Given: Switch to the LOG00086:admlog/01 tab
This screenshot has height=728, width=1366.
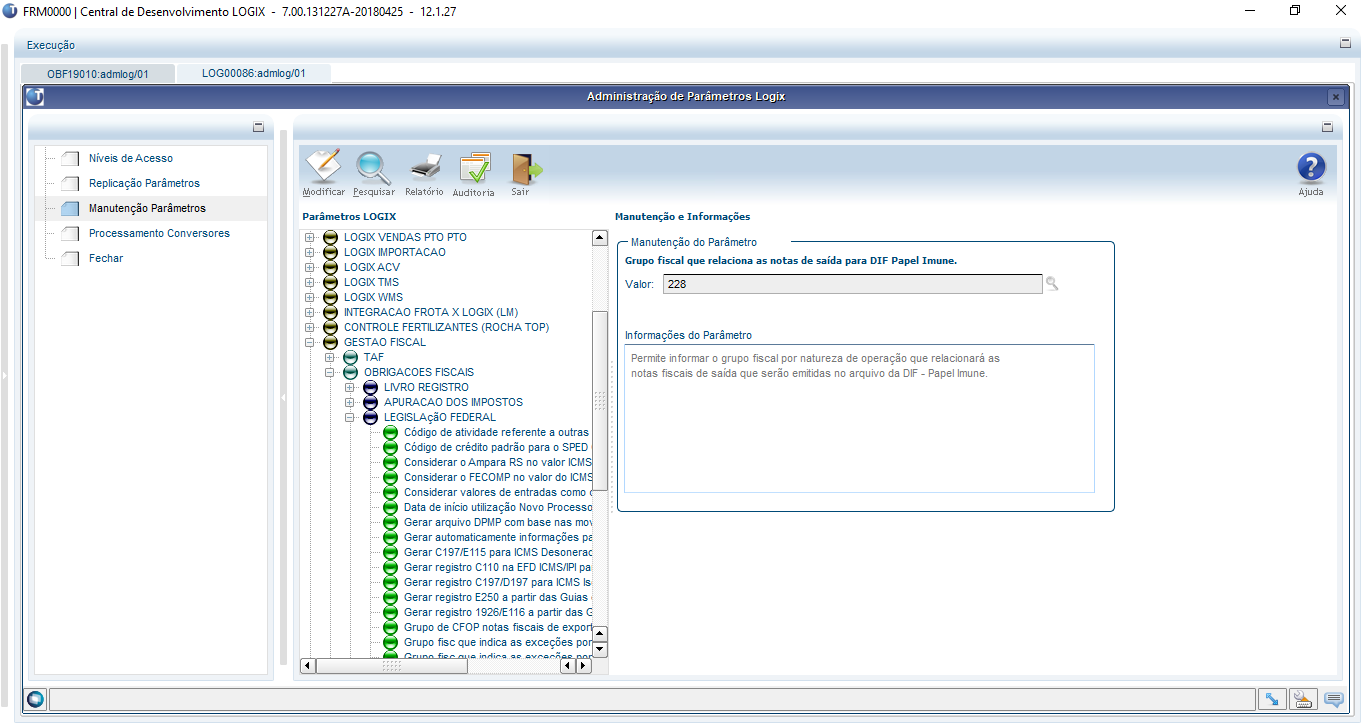Looking at the screenshot, I should [x=254, y=73].
